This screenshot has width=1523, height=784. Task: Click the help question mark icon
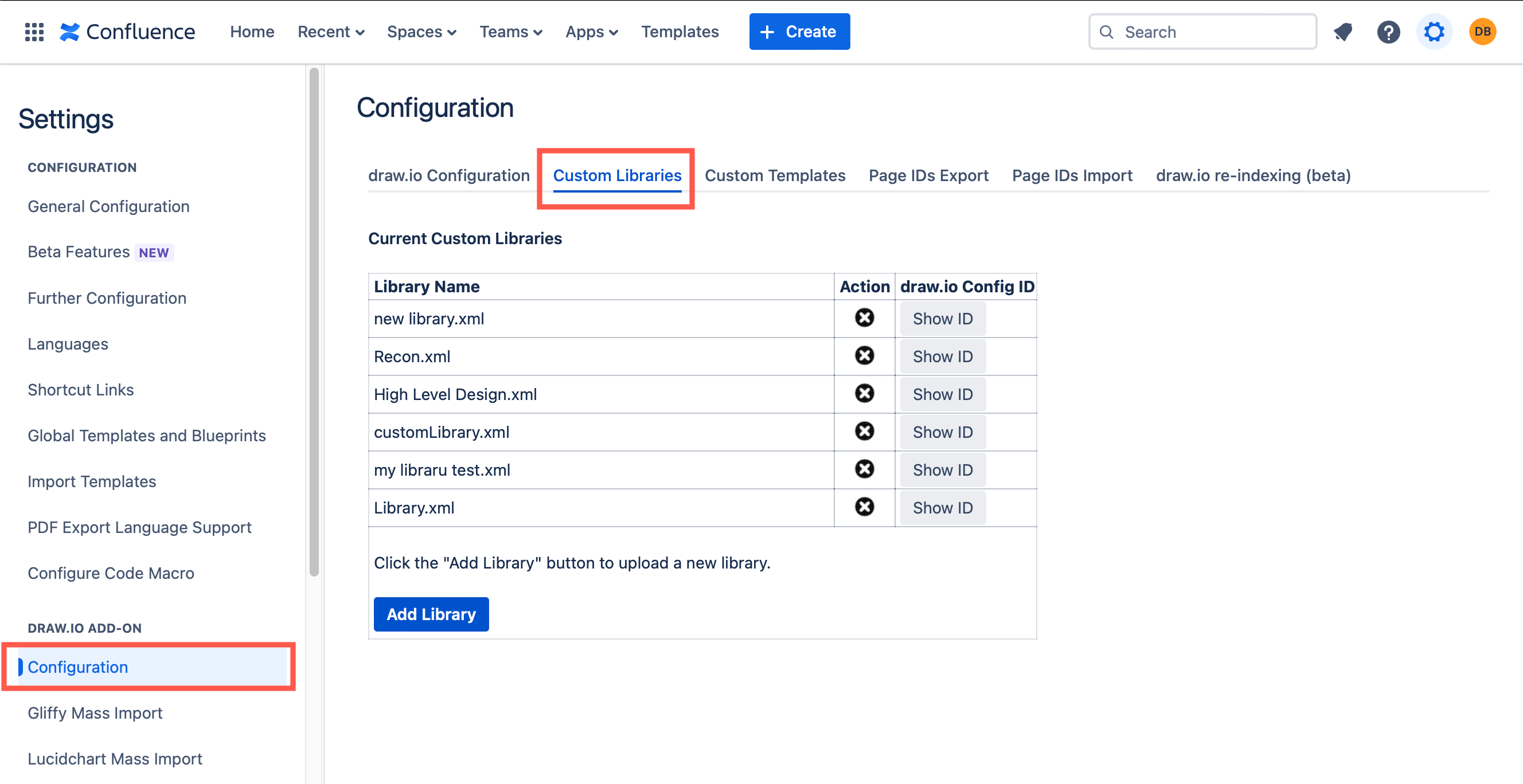coord(1389,31)
